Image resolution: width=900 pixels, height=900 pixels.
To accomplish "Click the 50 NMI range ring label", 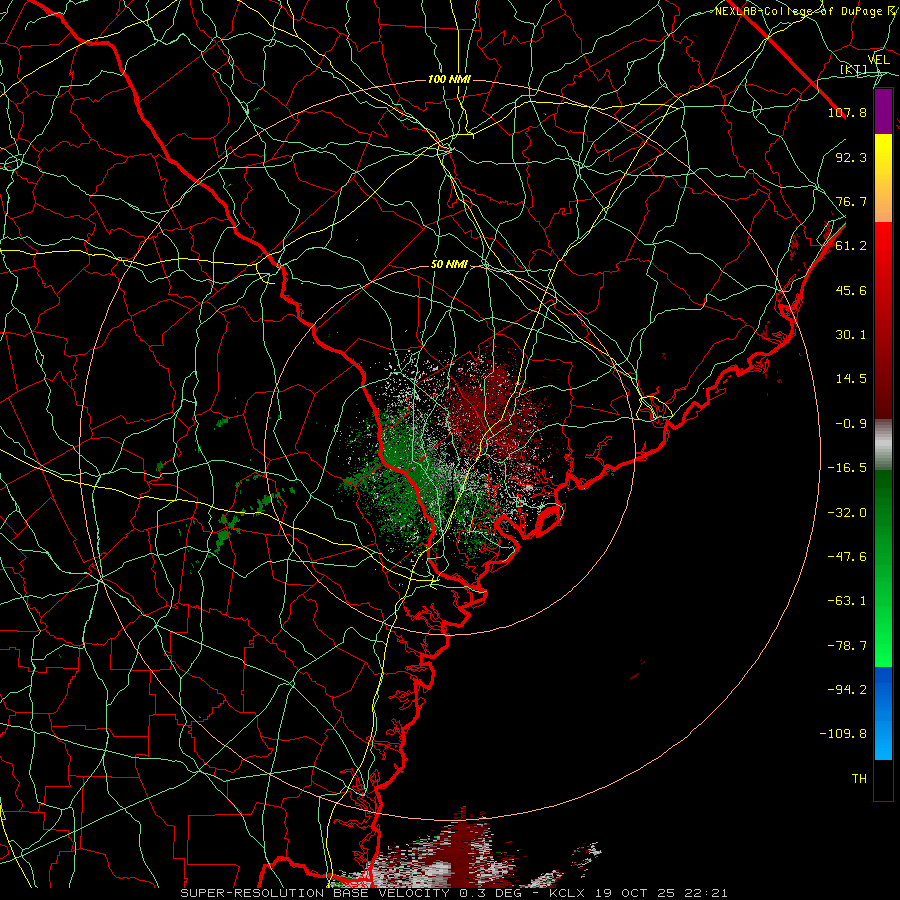I will point(449,265).
